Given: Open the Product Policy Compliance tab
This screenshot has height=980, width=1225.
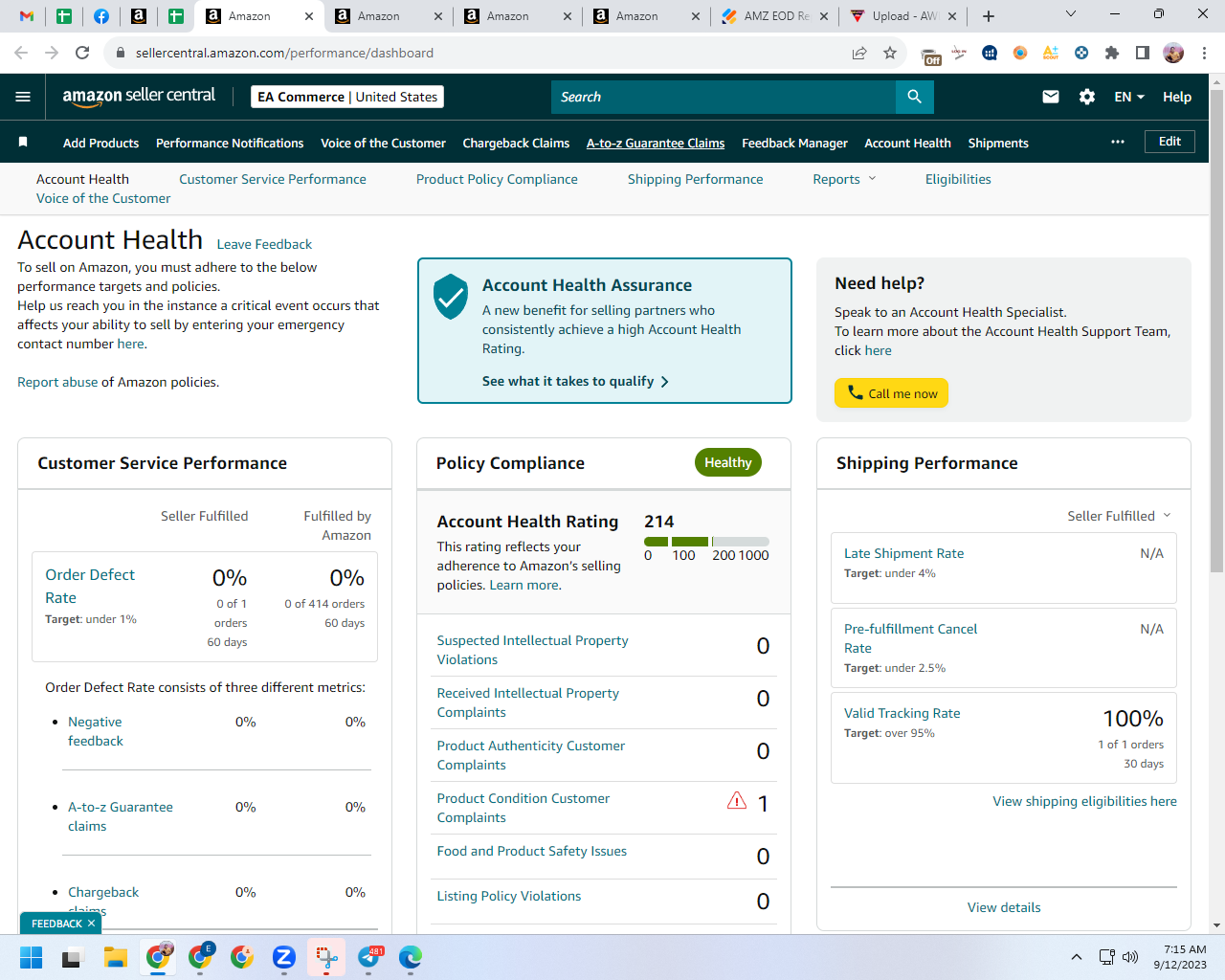Looking at the screenshot, I should pos(497,179).
